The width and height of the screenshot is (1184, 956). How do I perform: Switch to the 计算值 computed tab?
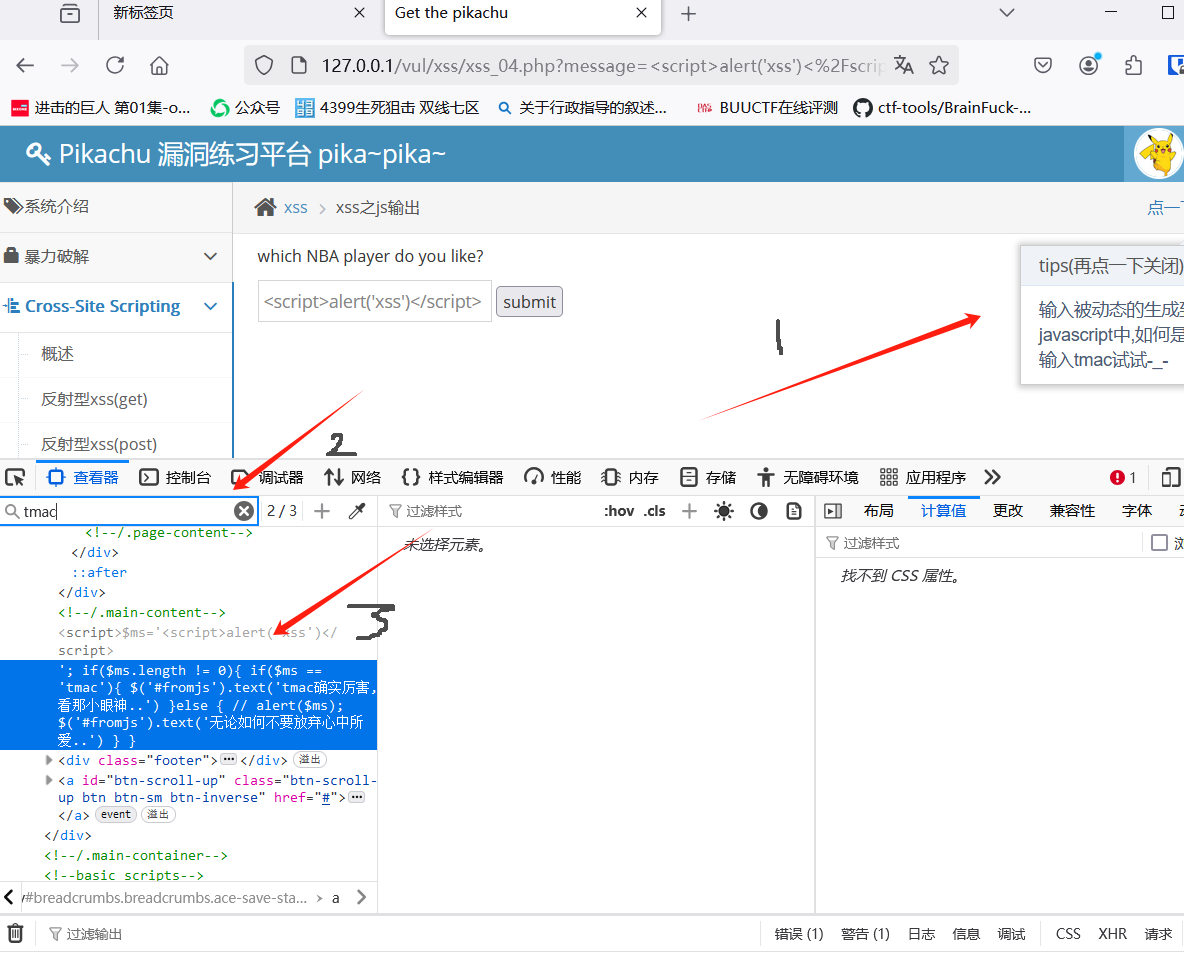point(943,511)
